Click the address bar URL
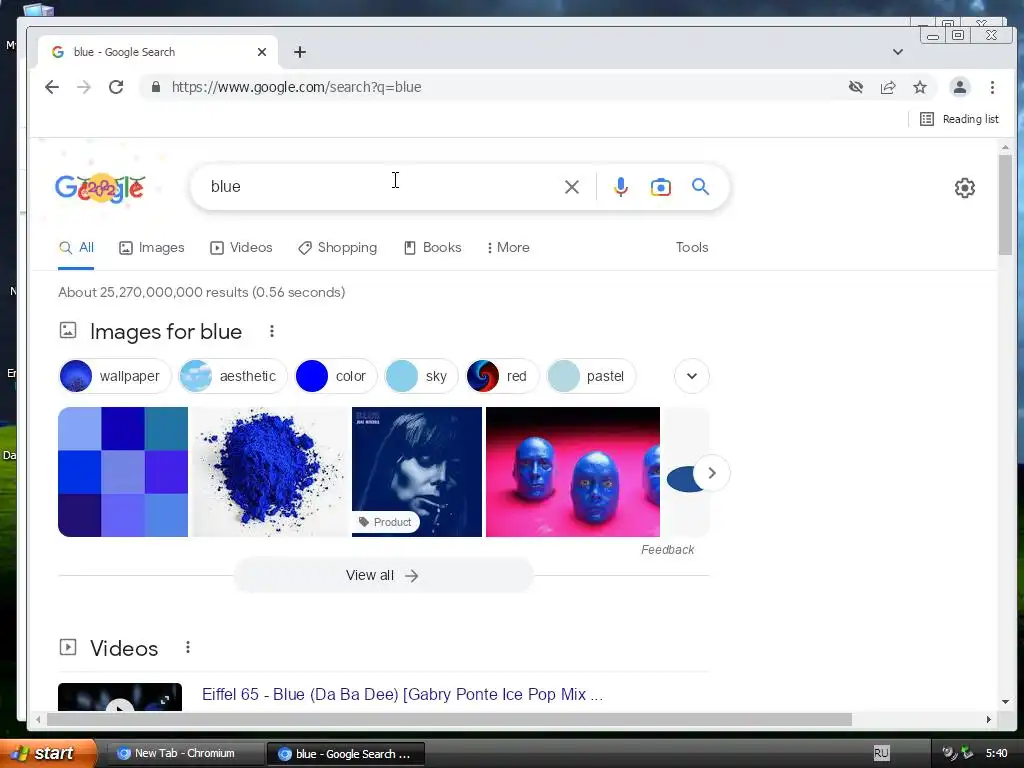Screen dimensions: 1024x768 click(x=296, y=87)
